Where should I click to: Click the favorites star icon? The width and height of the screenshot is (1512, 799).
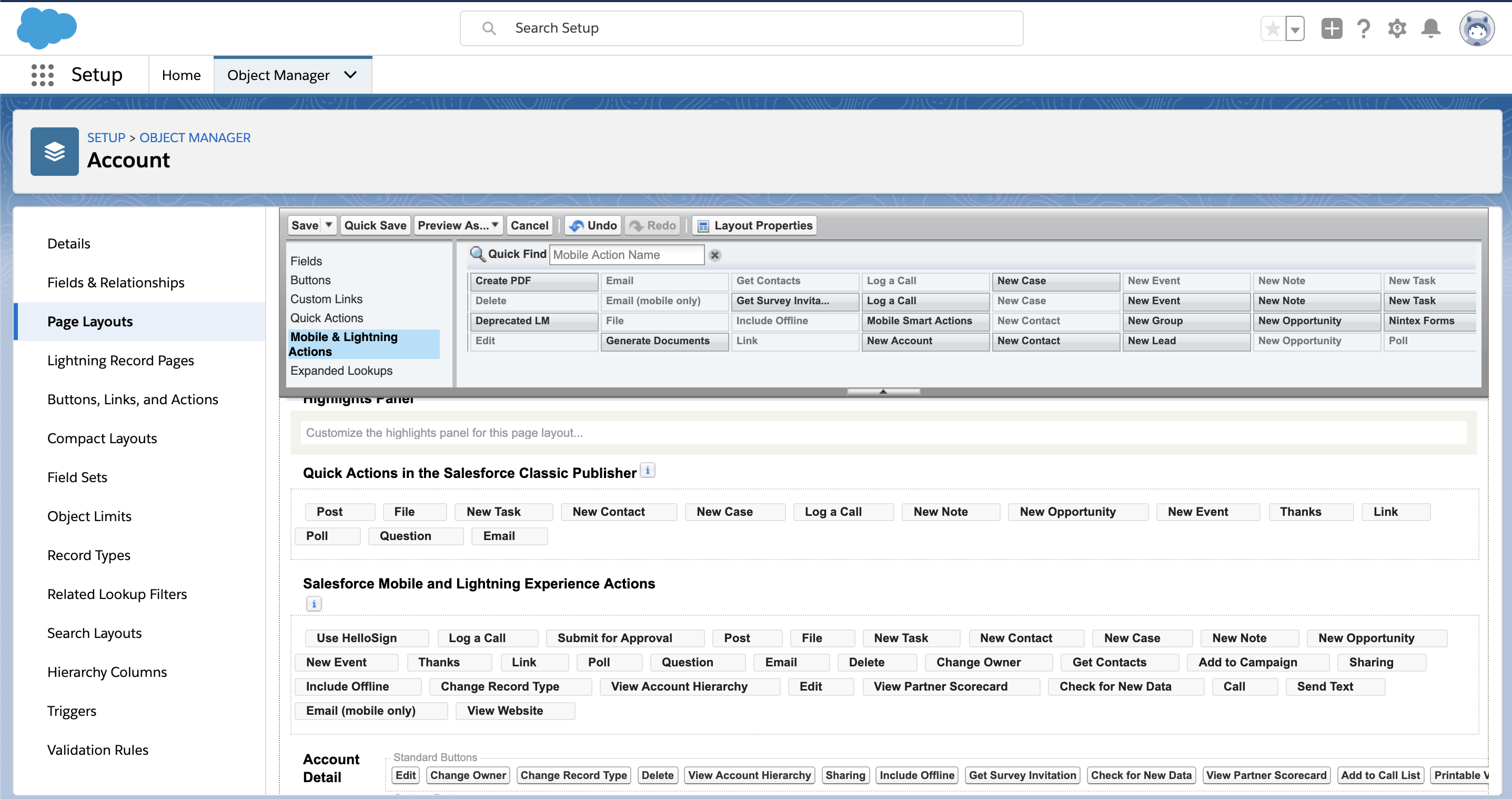[1273, 28]
